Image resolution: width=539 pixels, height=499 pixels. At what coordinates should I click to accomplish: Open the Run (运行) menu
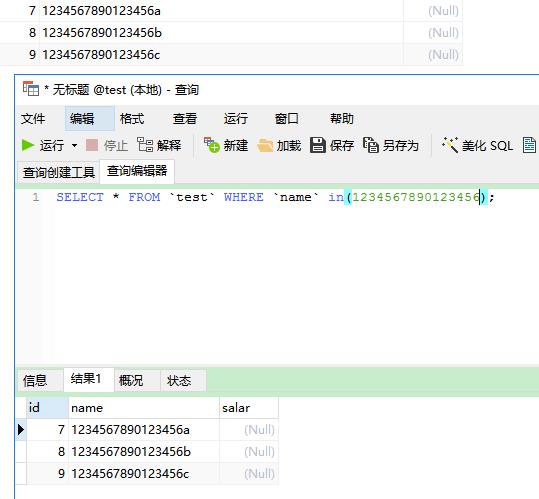click(x=235, y=119)
